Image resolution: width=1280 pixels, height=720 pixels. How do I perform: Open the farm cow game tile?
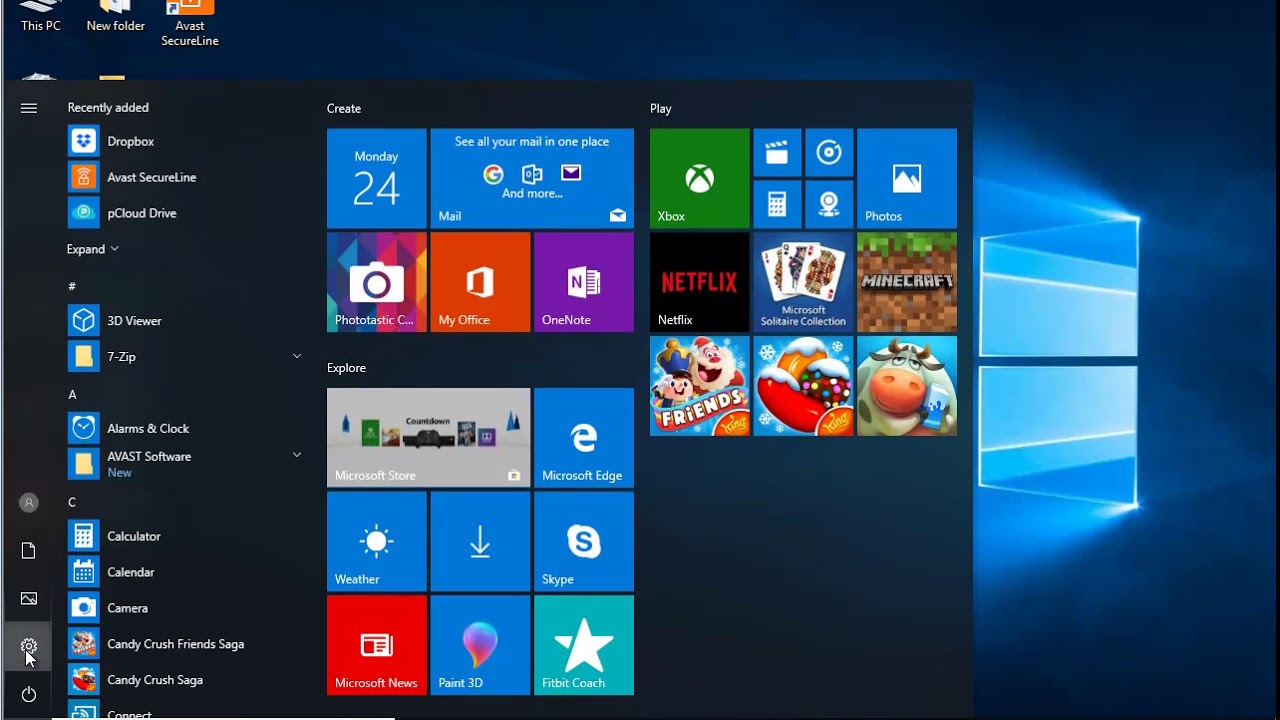point(907,386)
